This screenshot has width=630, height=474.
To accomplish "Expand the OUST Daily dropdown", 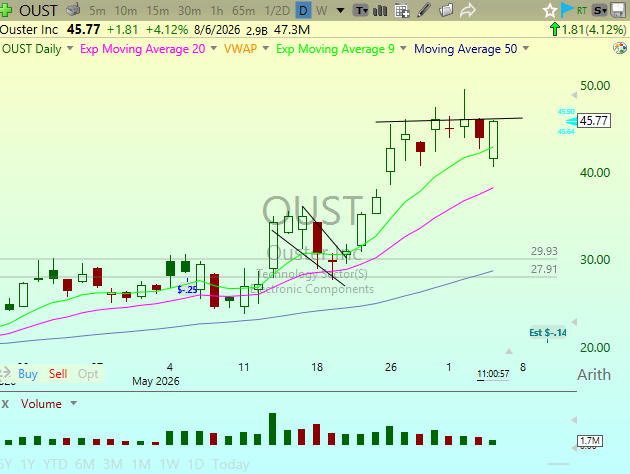I will pos(70,49).
